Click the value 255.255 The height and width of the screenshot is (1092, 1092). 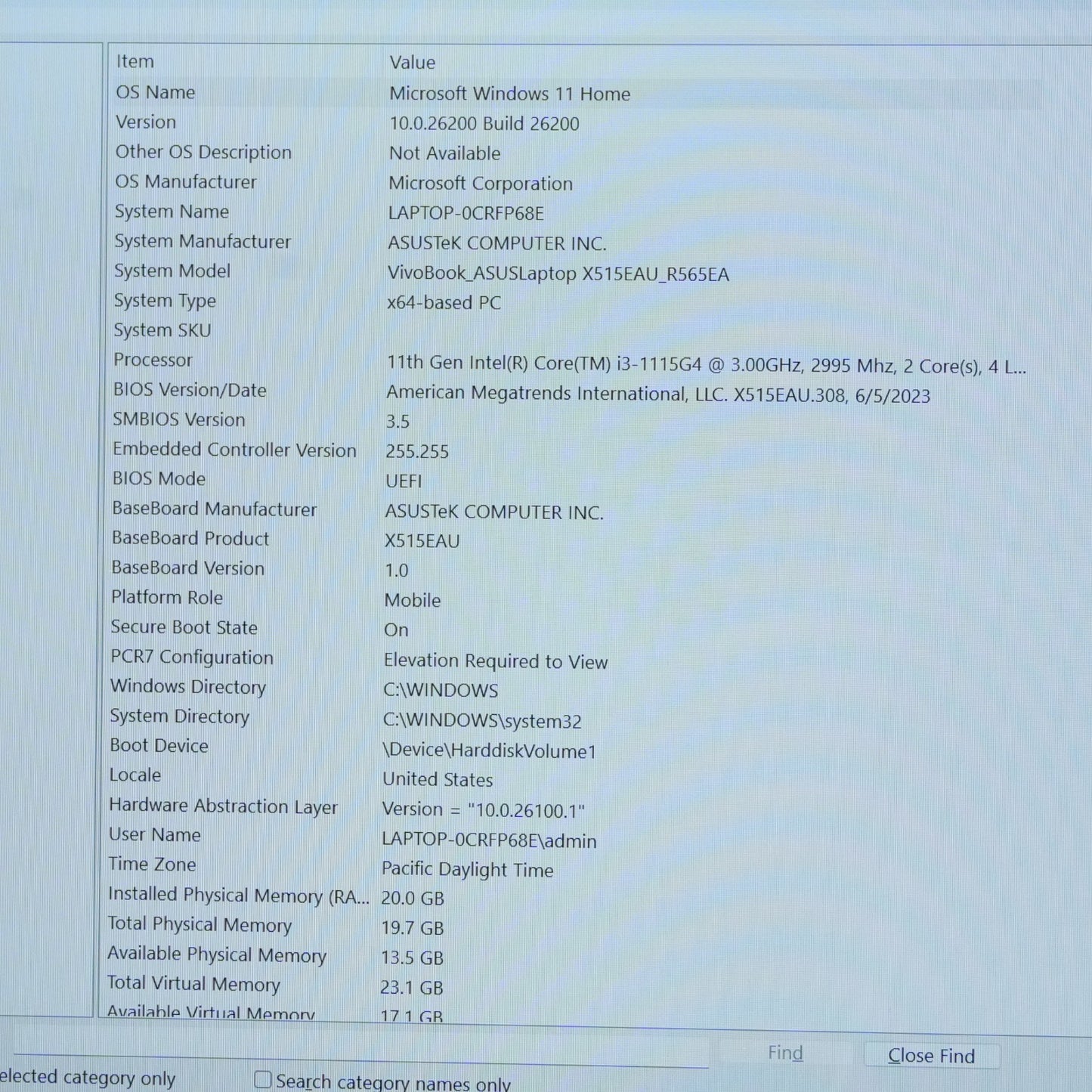tap(417, 452)
